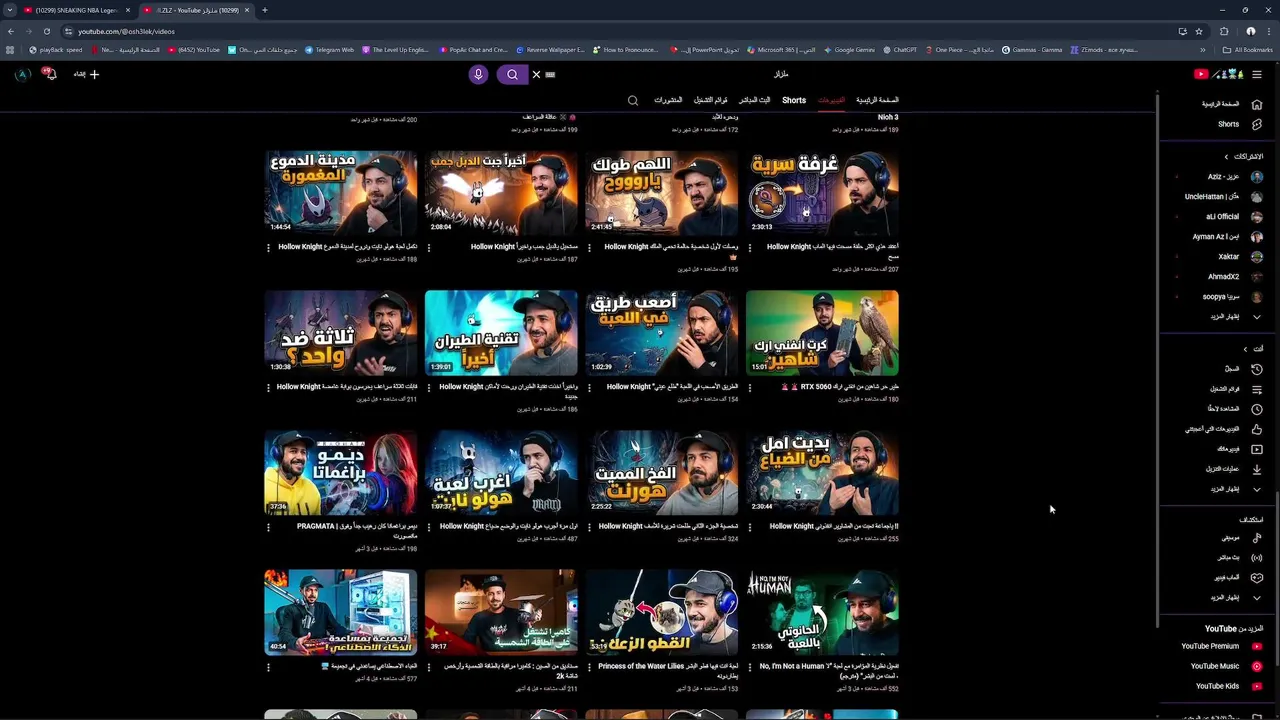Select the channel Videos tab
This screenshot has height=720, width=1280.
[x=831, y=100]
